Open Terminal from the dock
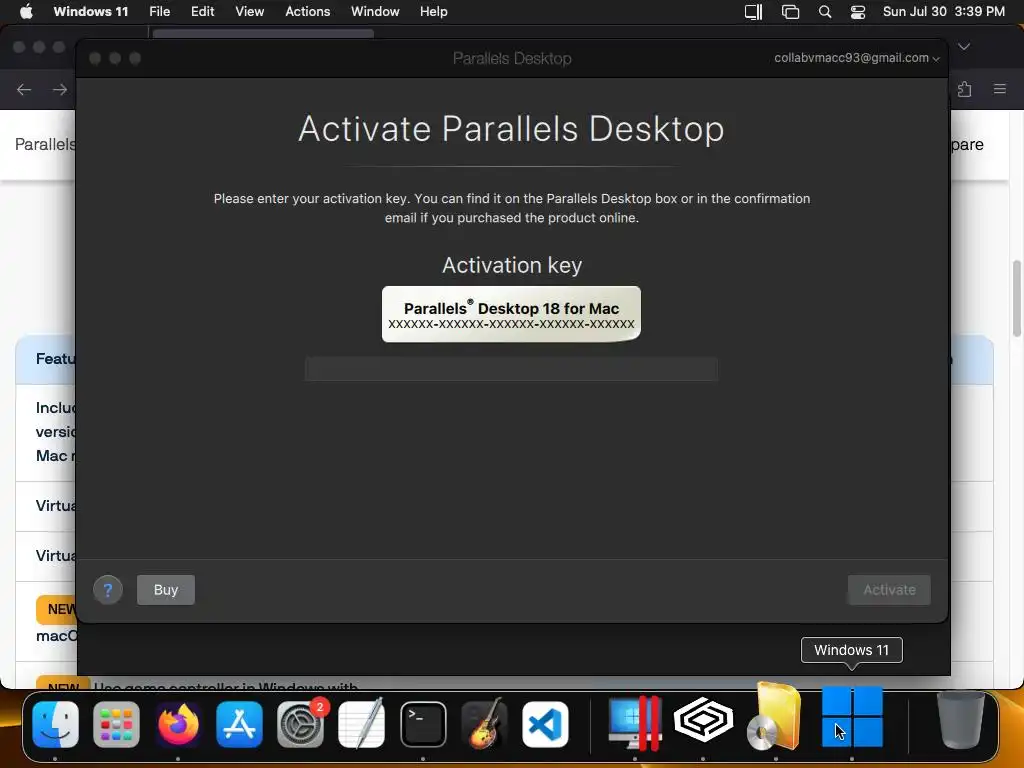The width and height of the screenshot is (1024, 768). (x=423, y=724)
